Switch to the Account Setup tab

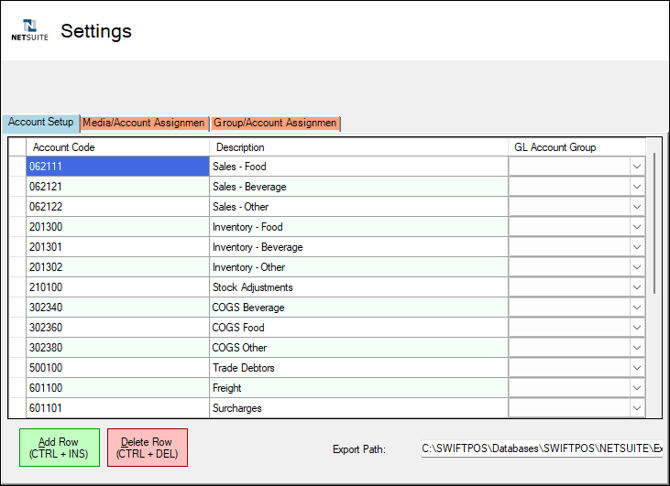pyautogui.click(x=41, y=122)
